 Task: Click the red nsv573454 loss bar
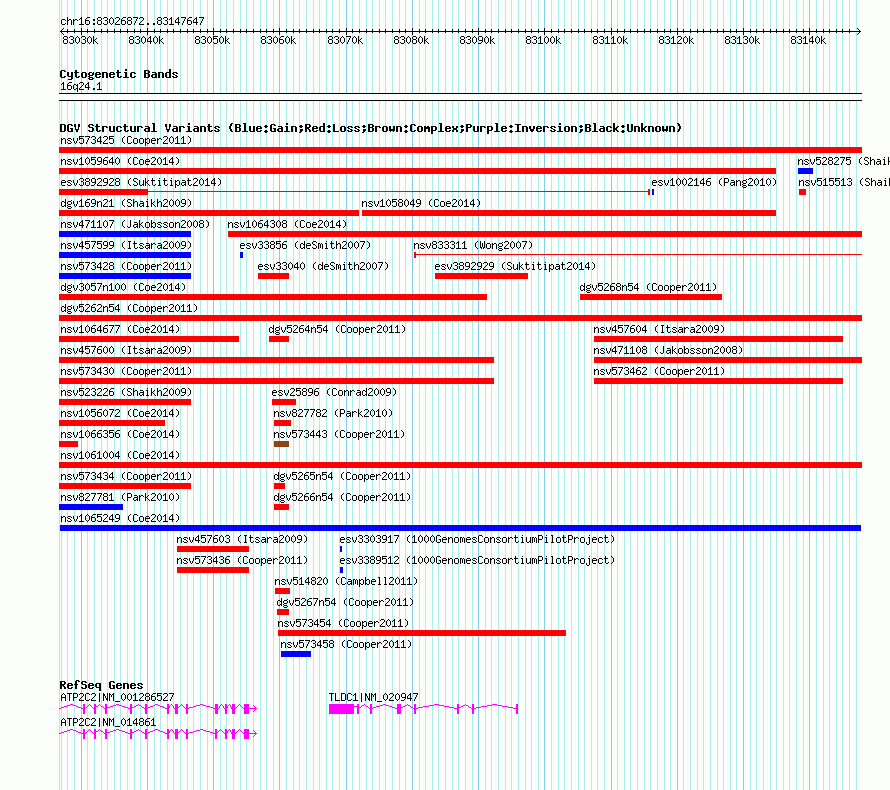[x=422, y=633]
